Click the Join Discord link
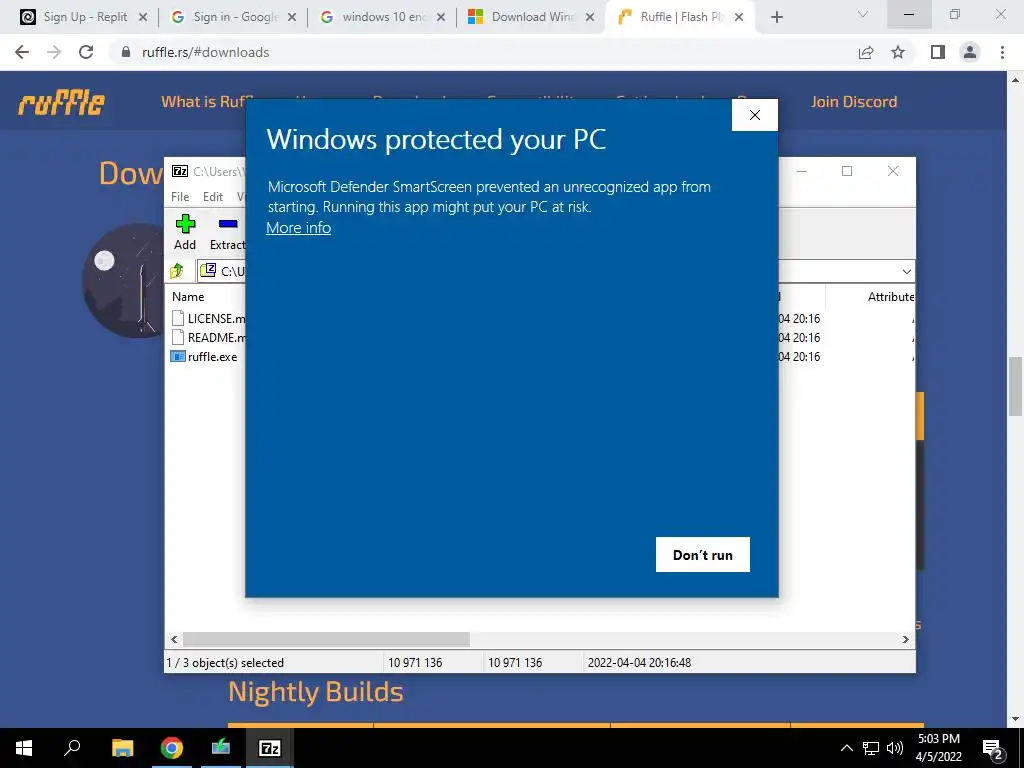 coord(854,102)
